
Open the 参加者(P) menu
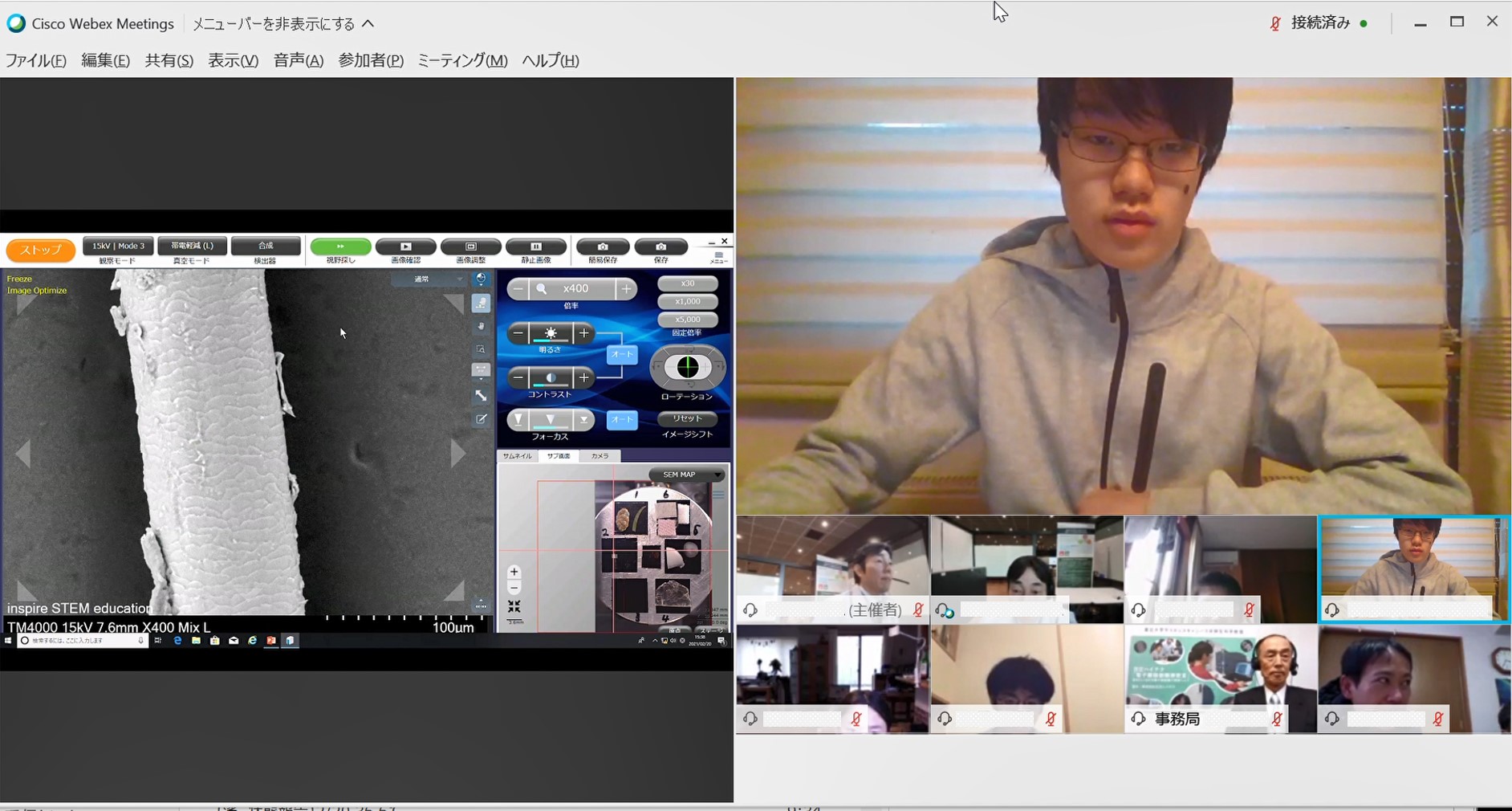(370, 61)
